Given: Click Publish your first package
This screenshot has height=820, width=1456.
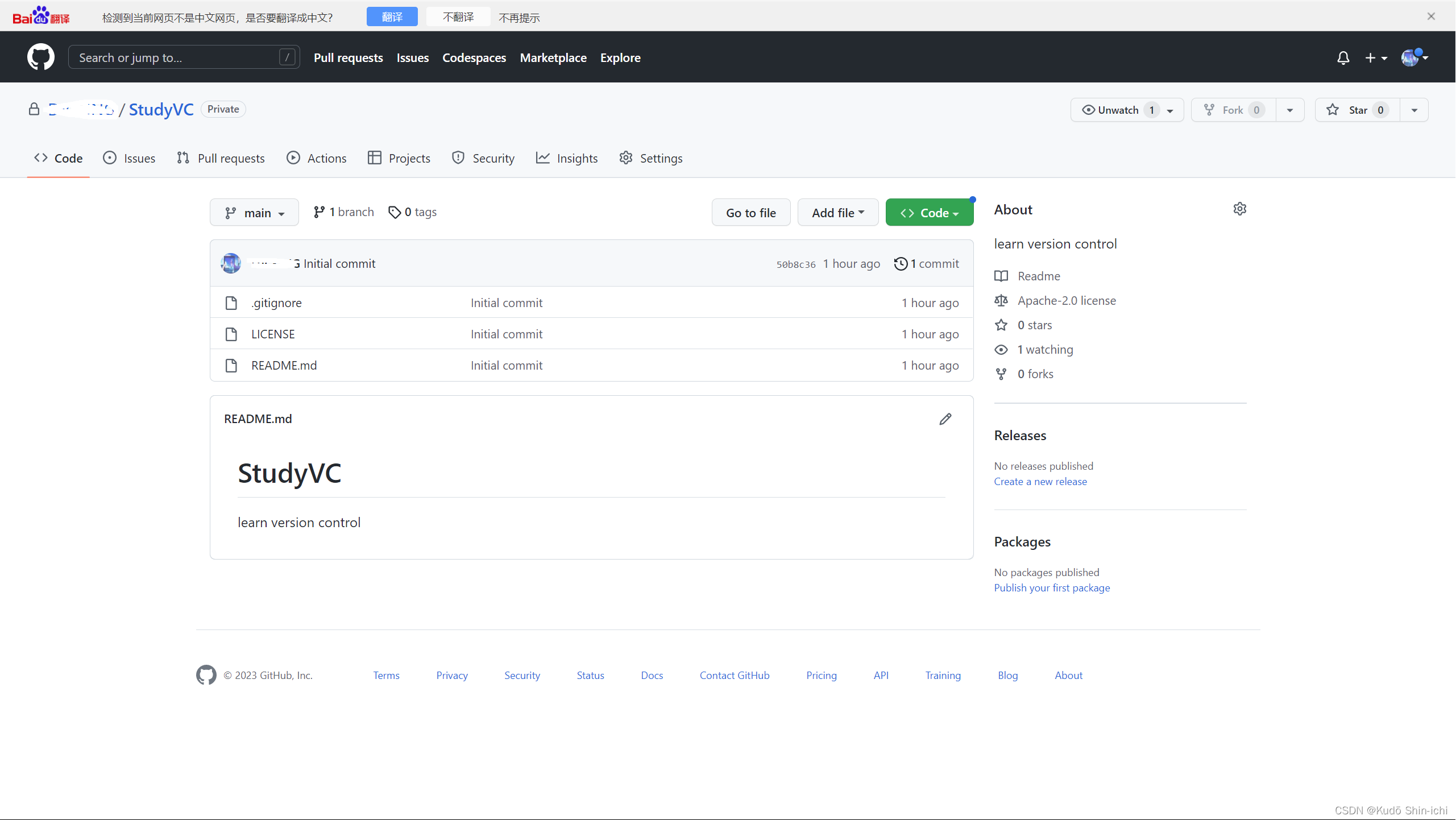Looking at the screenshot, I should coord(1052,588).
